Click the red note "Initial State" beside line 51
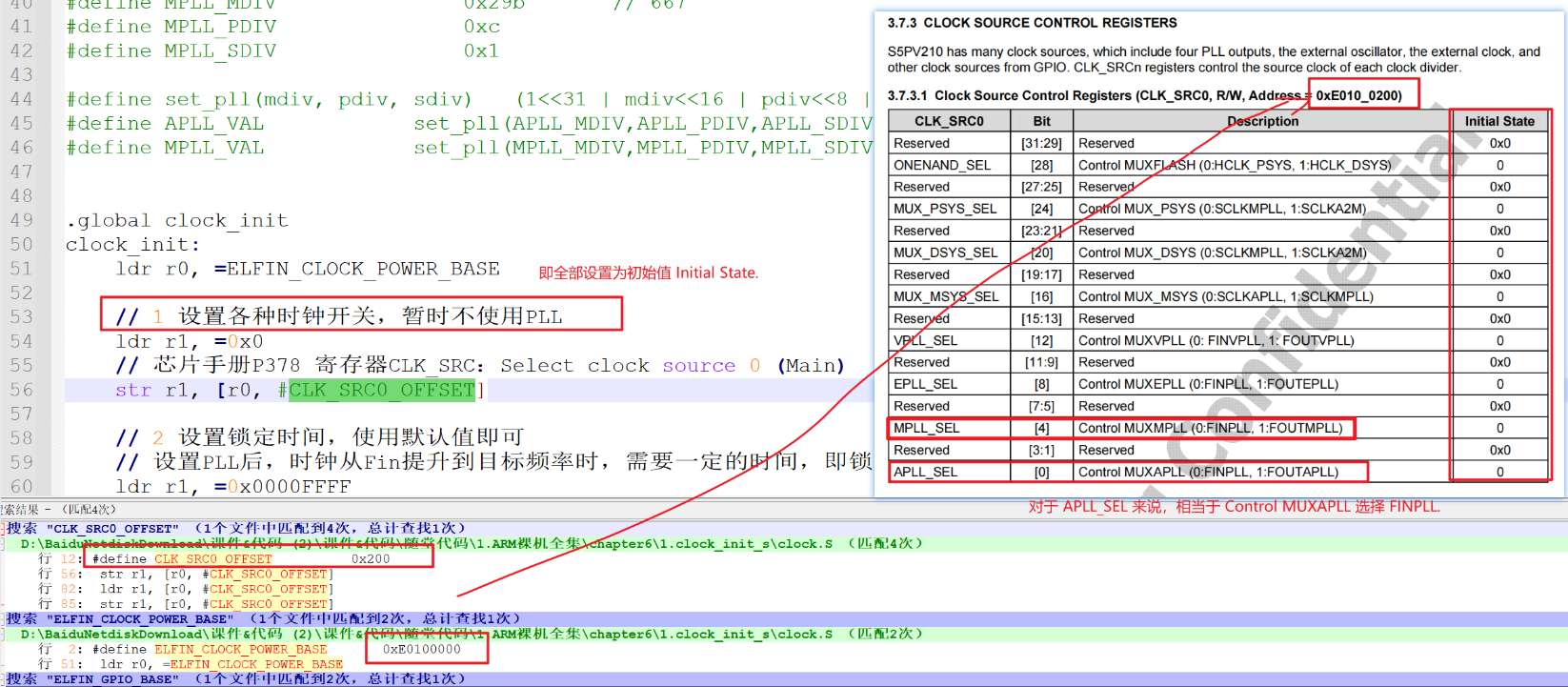 point(649,273)
